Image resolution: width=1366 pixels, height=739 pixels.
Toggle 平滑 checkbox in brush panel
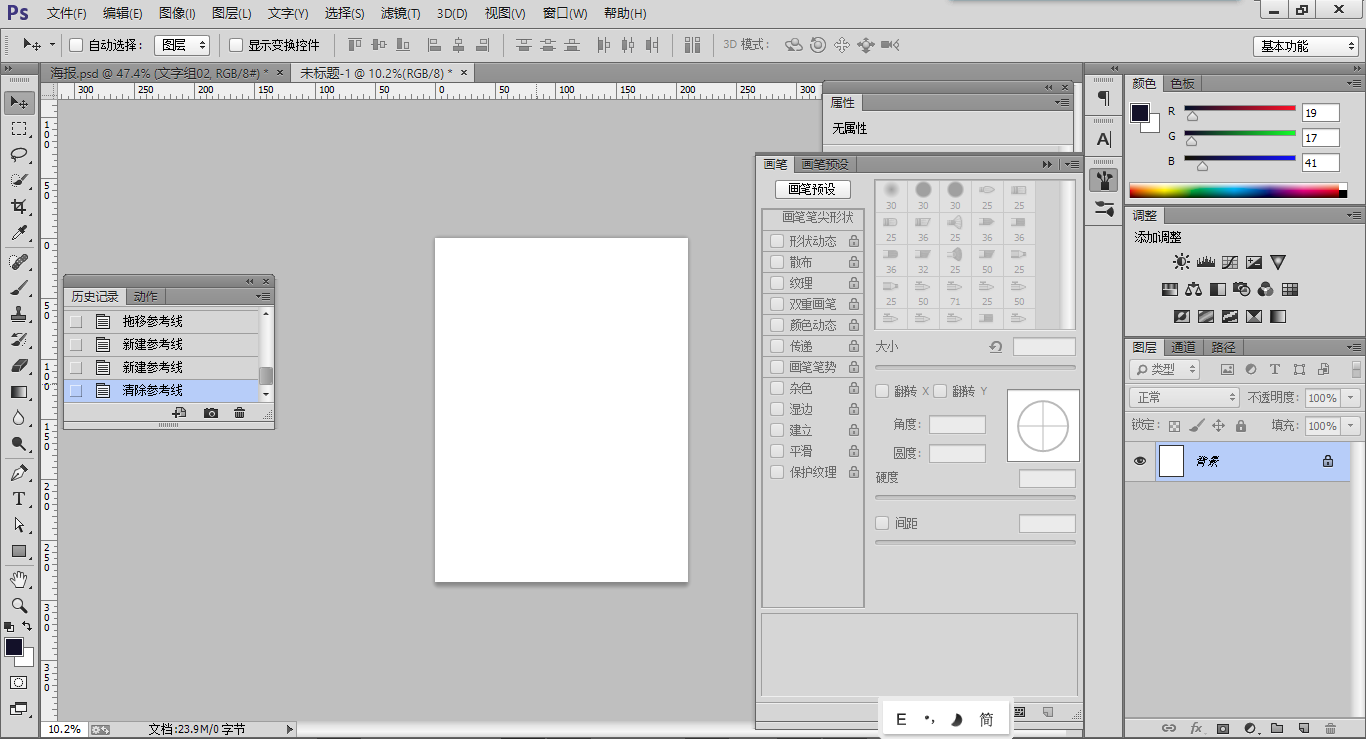[777, 451]
